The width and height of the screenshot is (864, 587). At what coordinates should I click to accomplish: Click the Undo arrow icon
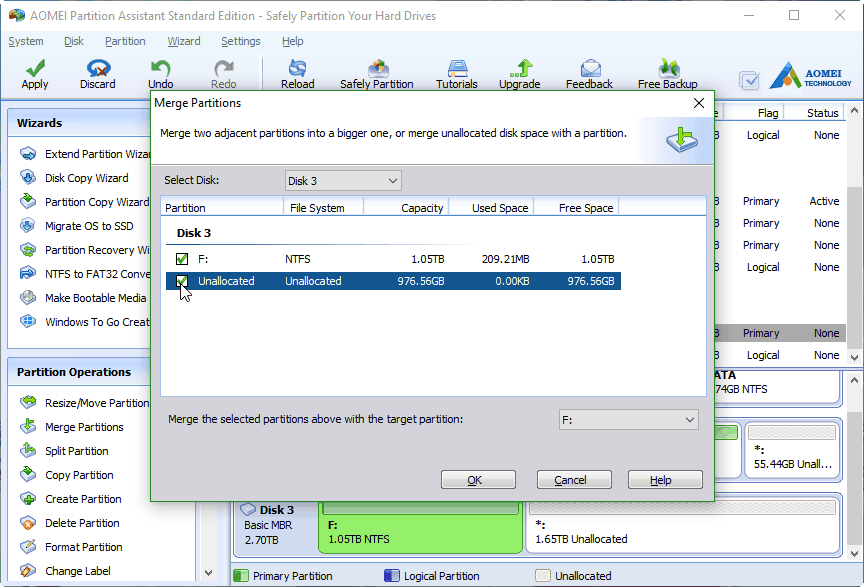tap(160, 68)
